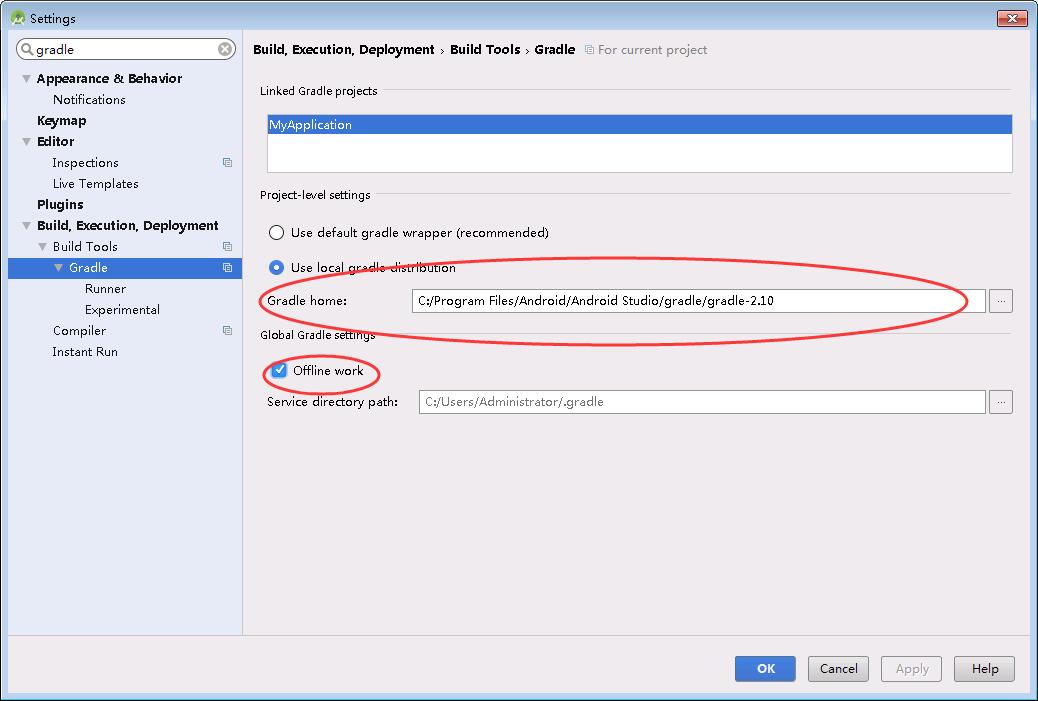The image size is (1038, 701).
Task: Click the Cancel button
Action: (838, 669)
